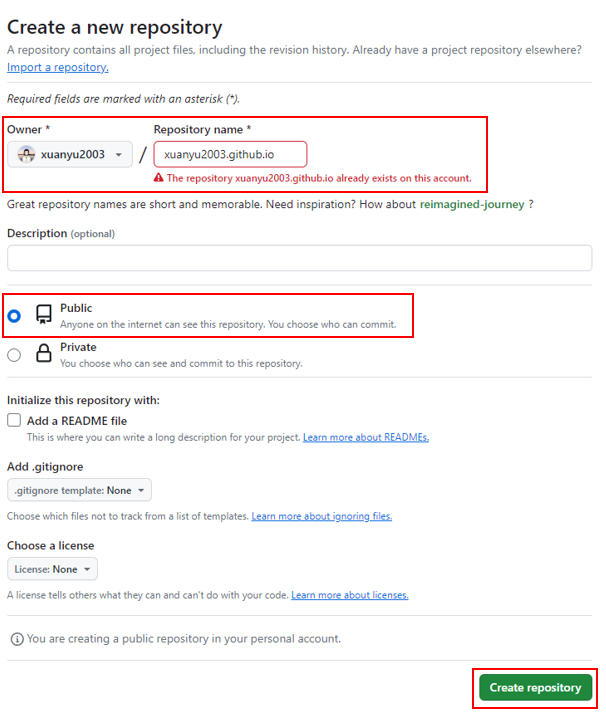
Task: Expand the .gitignore template dropdown
Action: (79, 491)
